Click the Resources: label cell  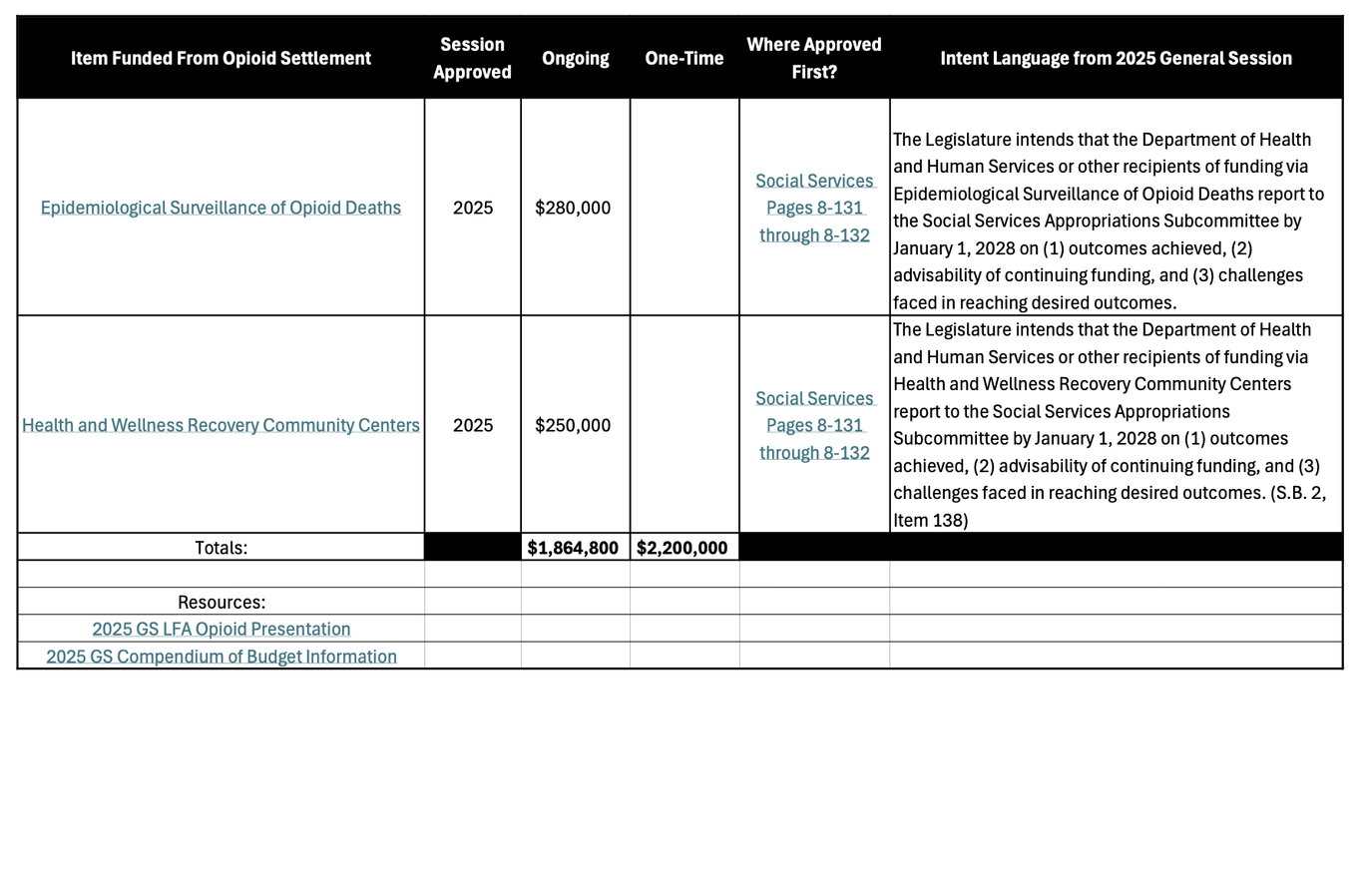(x=221, y=603)
